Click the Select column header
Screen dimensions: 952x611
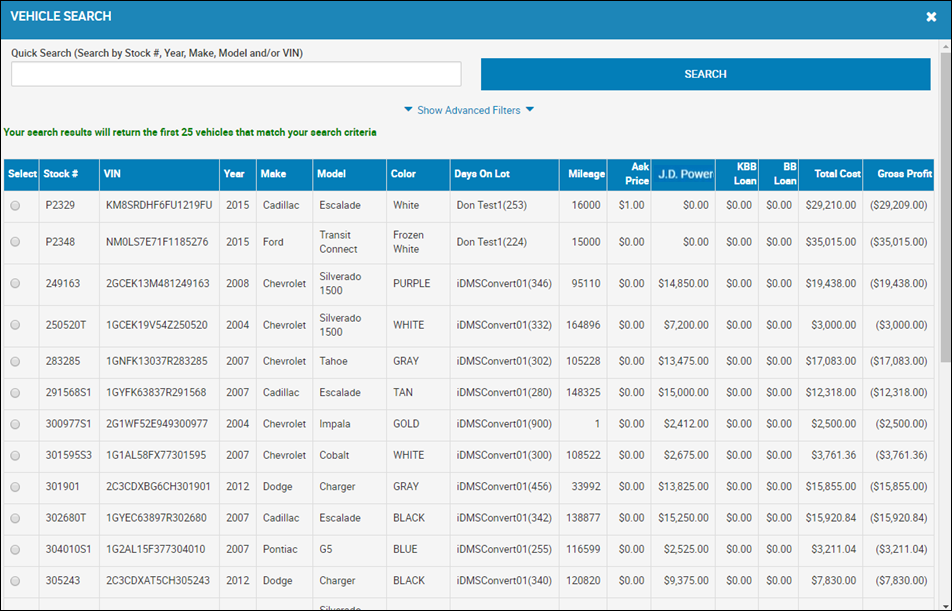(x=22, y=174)
